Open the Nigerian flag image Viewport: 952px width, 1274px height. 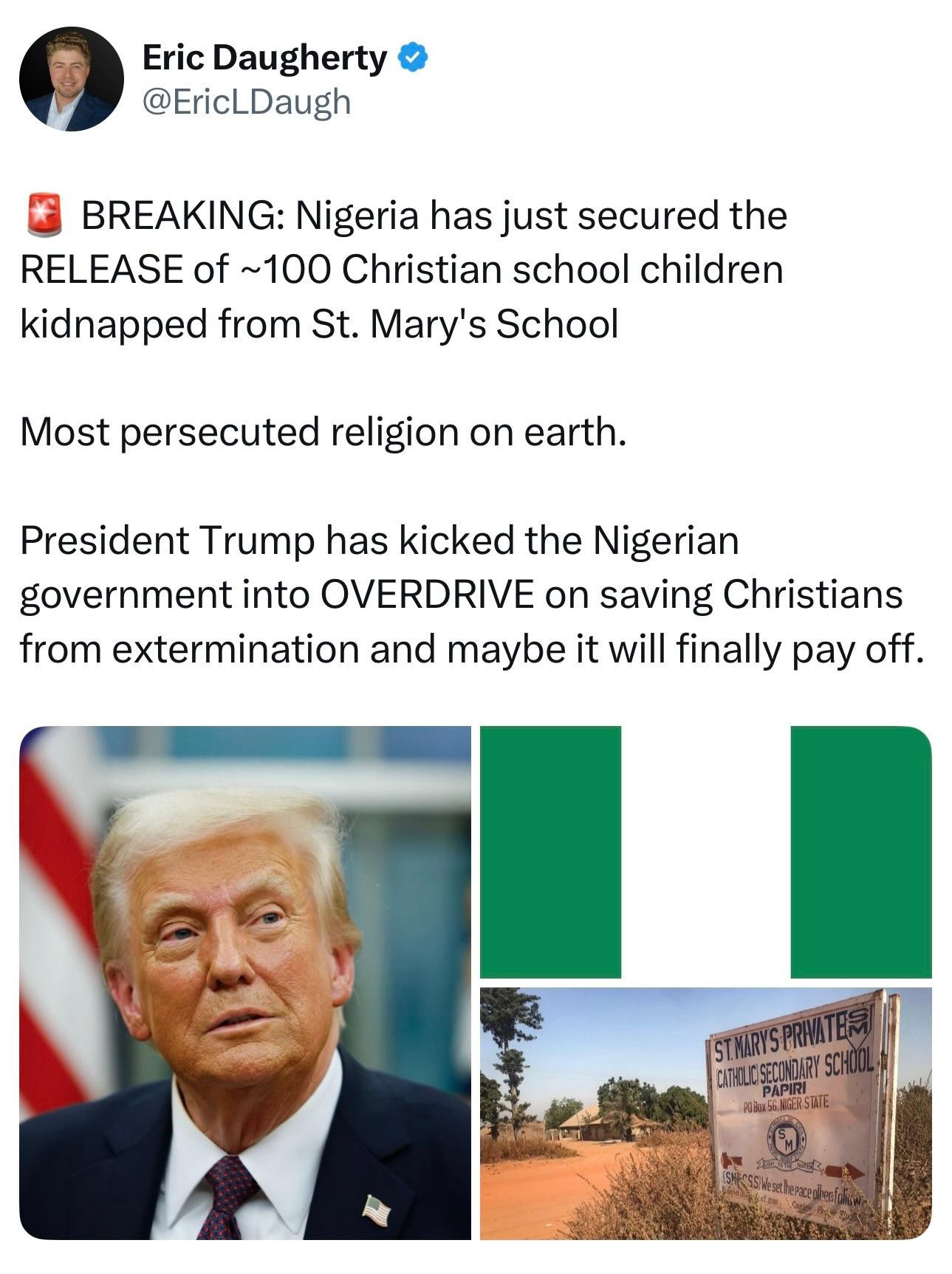coord(705,852)
